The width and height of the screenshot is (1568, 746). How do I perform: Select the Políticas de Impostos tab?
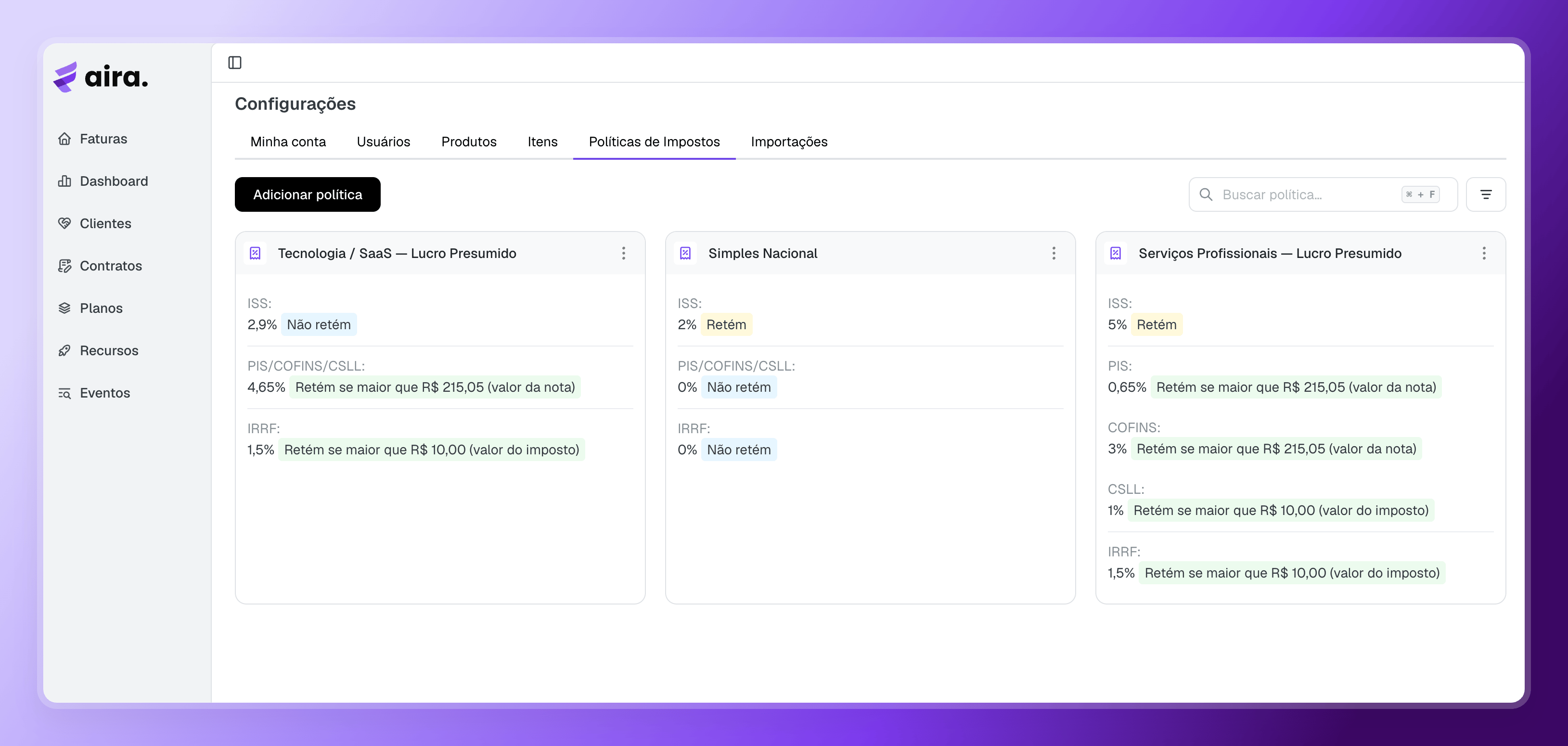click(x=655, y=142)
